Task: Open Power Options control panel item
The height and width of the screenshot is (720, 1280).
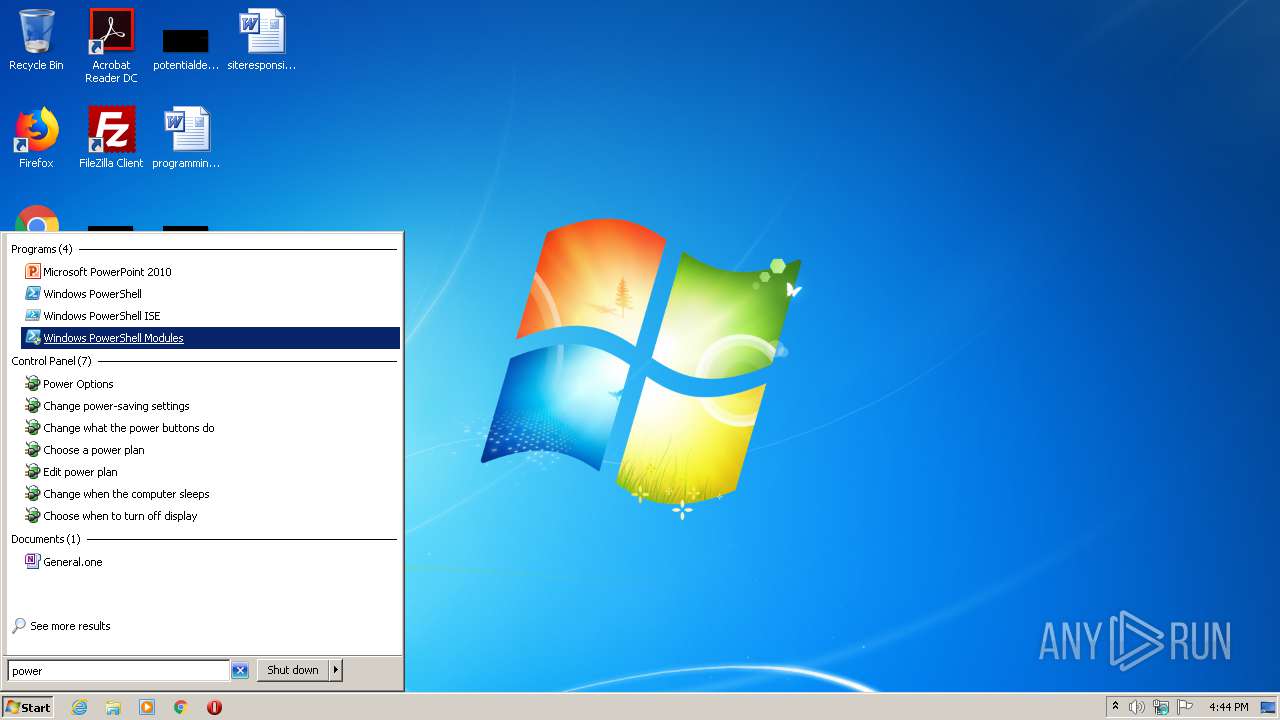Action: [210, 384]
